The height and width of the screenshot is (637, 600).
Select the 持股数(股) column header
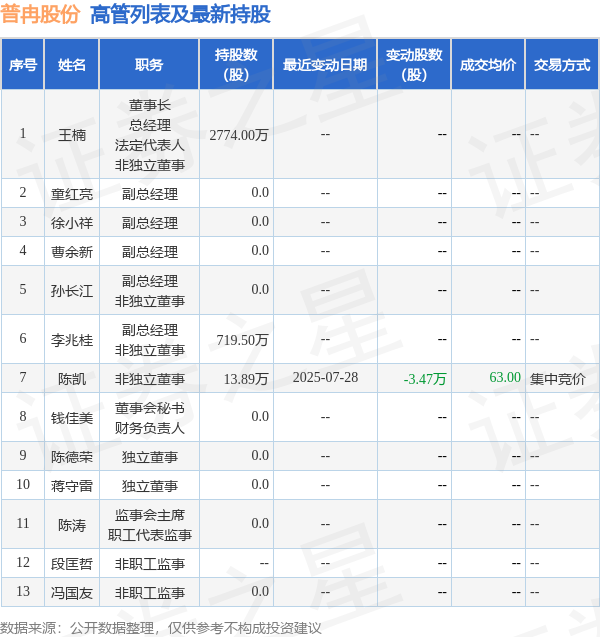click(x=236, y=65)
